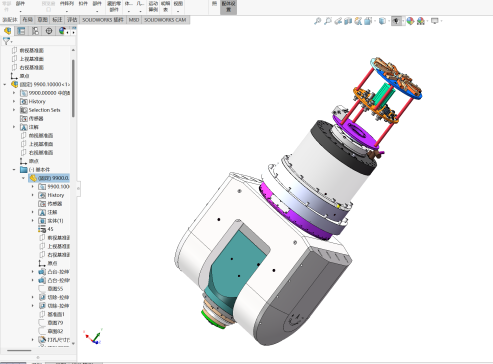Click the XYZ orientation triad
The height and width of the screenshot is (364, 493).
click(94, 337)
